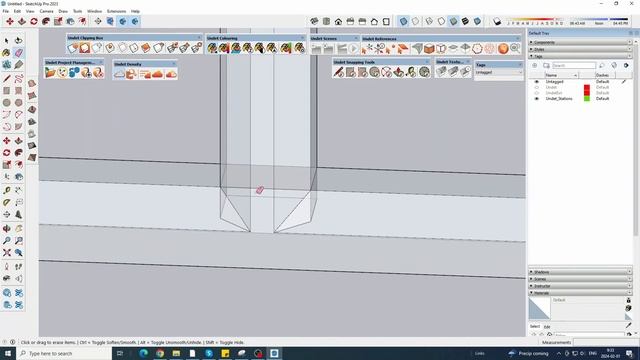Viewport: 640px width, 360px height.
Task: Show the hidden Undet tag
Action: coord(537,87)
